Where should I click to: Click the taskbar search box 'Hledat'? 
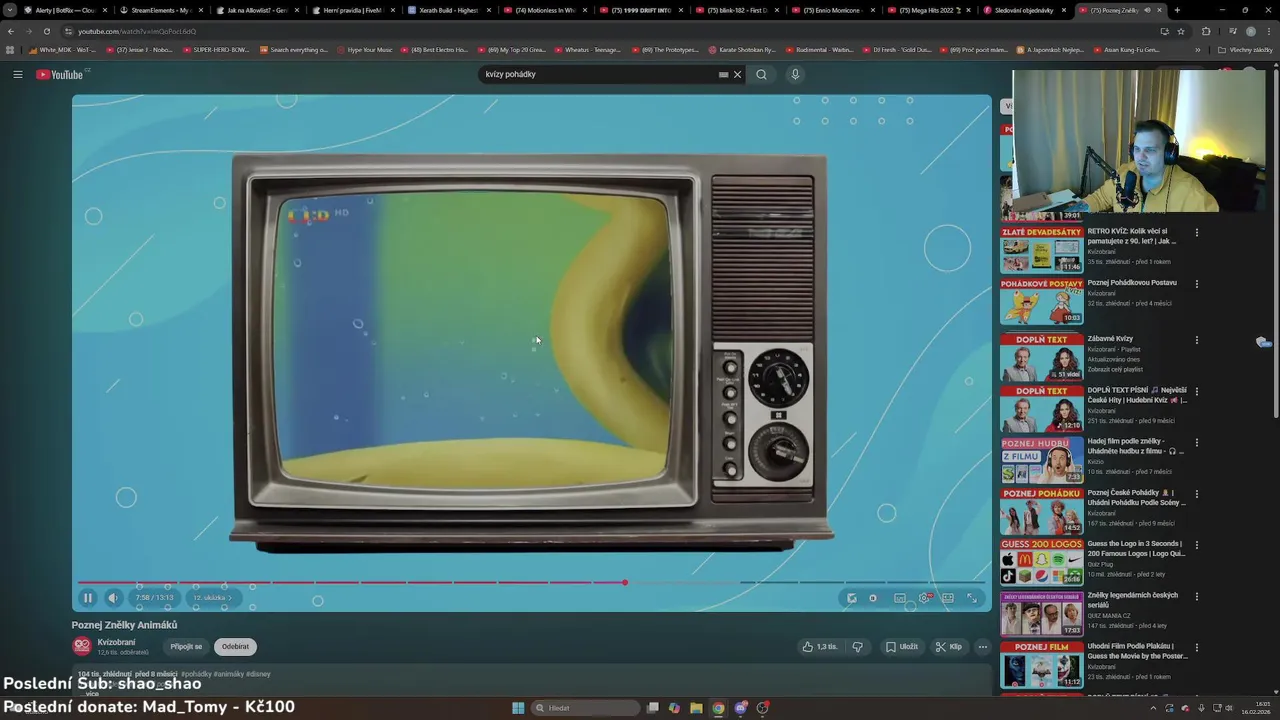[x=587, y=708]
